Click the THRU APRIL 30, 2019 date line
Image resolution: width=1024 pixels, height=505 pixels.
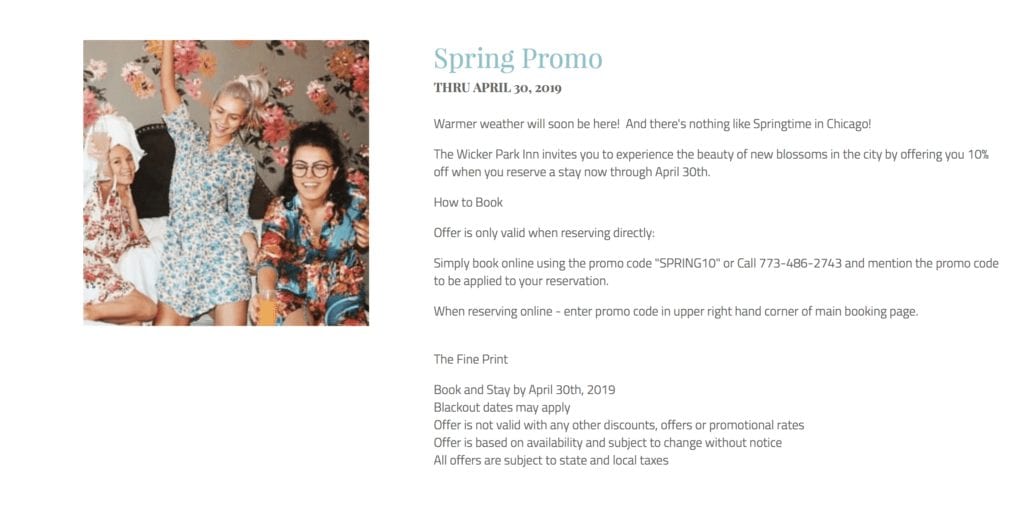[x=498, y=88]
